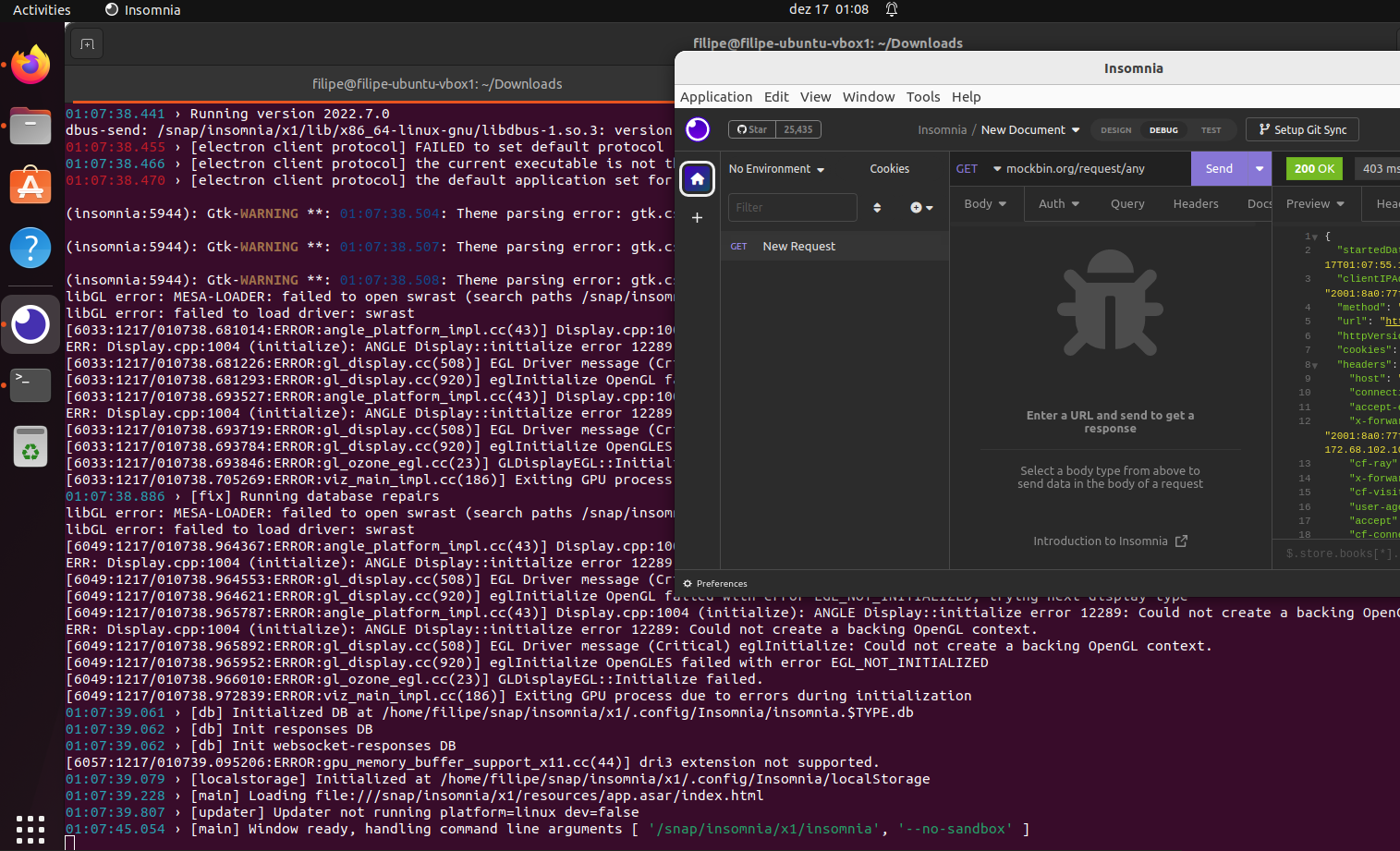Click Activities in the top bar

pyautogui.click(x=42, y=9)
